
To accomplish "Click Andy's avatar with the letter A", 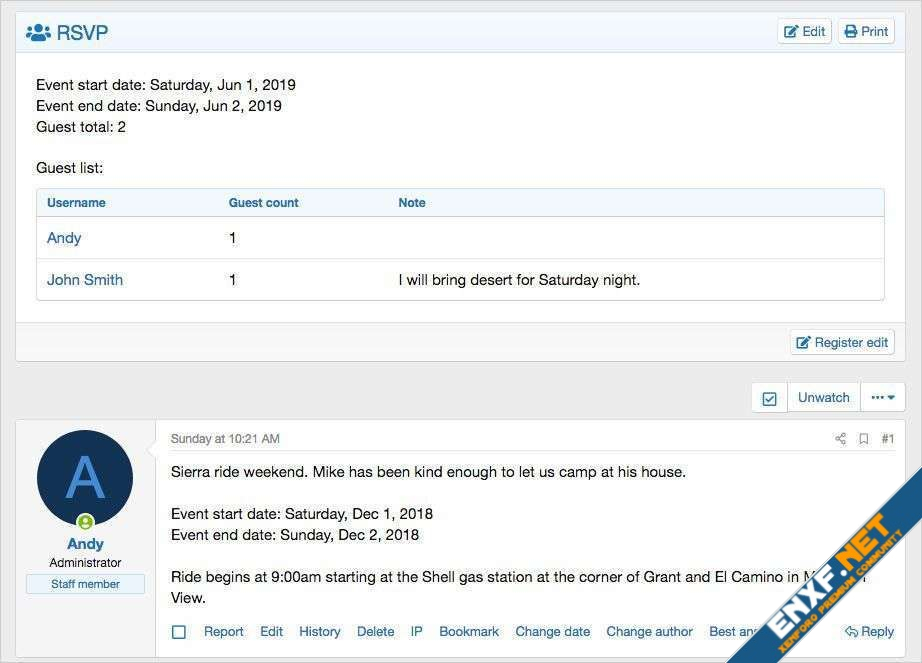I will pyautogui.click(x=85, y=478).
